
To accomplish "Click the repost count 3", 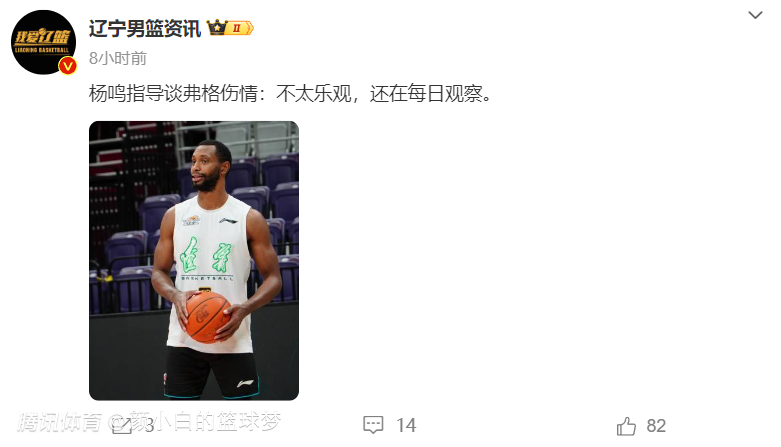I will click(149, 426).
